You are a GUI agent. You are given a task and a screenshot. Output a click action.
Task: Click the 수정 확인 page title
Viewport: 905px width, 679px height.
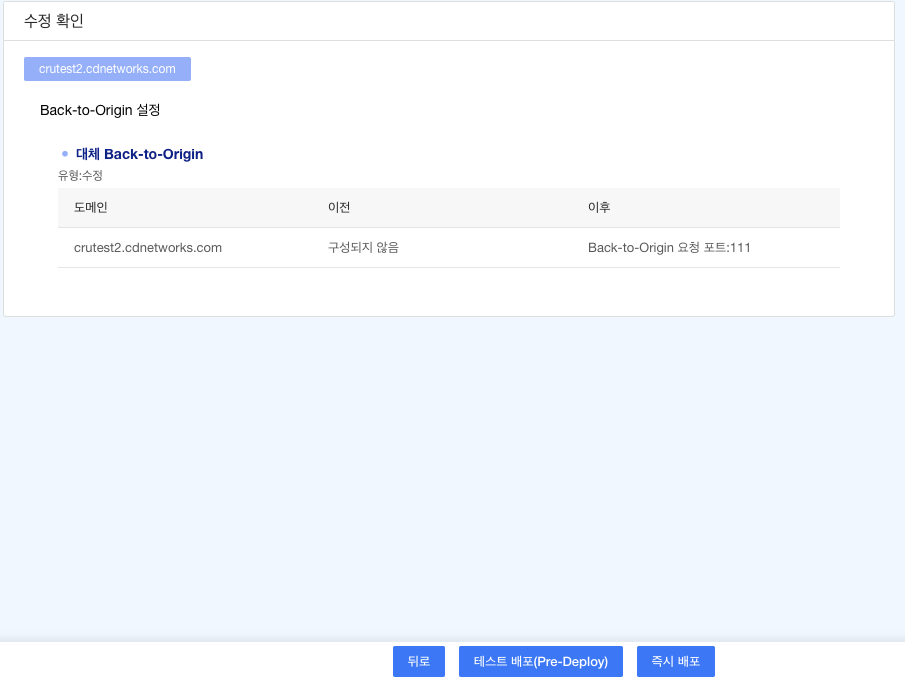[54, 20]
